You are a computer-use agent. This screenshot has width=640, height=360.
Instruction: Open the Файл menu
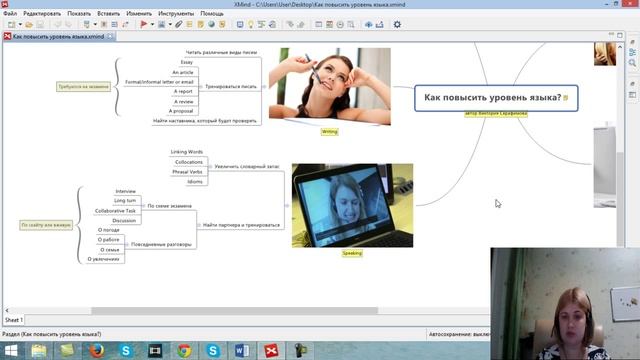10,13
